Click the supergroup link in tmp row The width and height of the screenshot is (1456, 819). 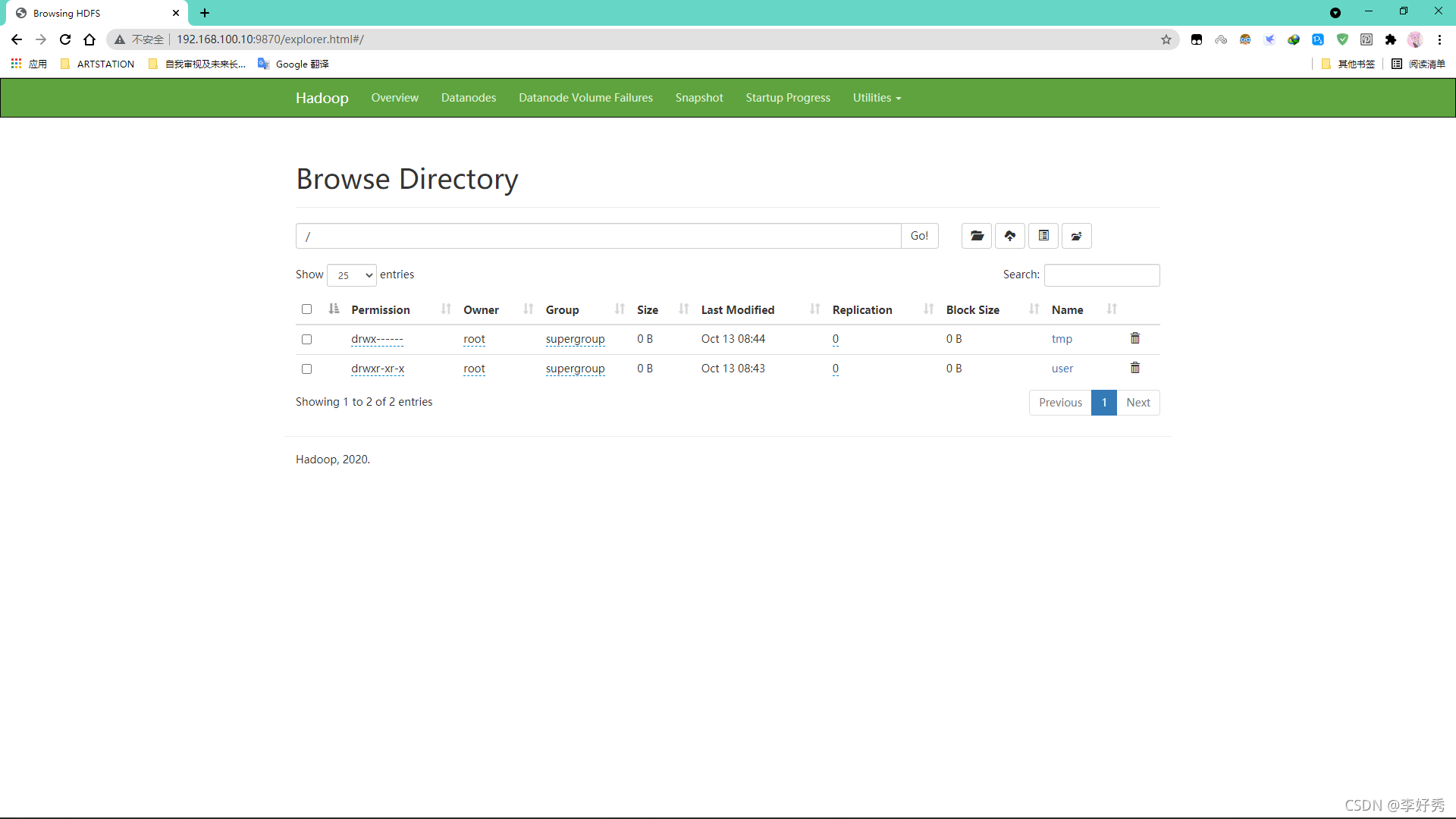[575, 338]
